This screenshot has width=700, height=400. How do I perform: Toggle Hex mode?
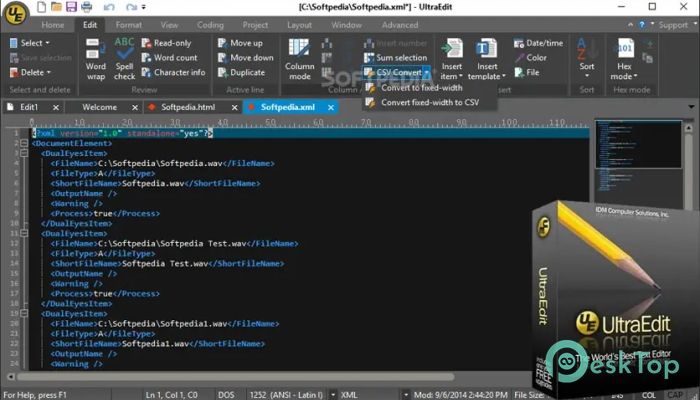tap(624, 59)
